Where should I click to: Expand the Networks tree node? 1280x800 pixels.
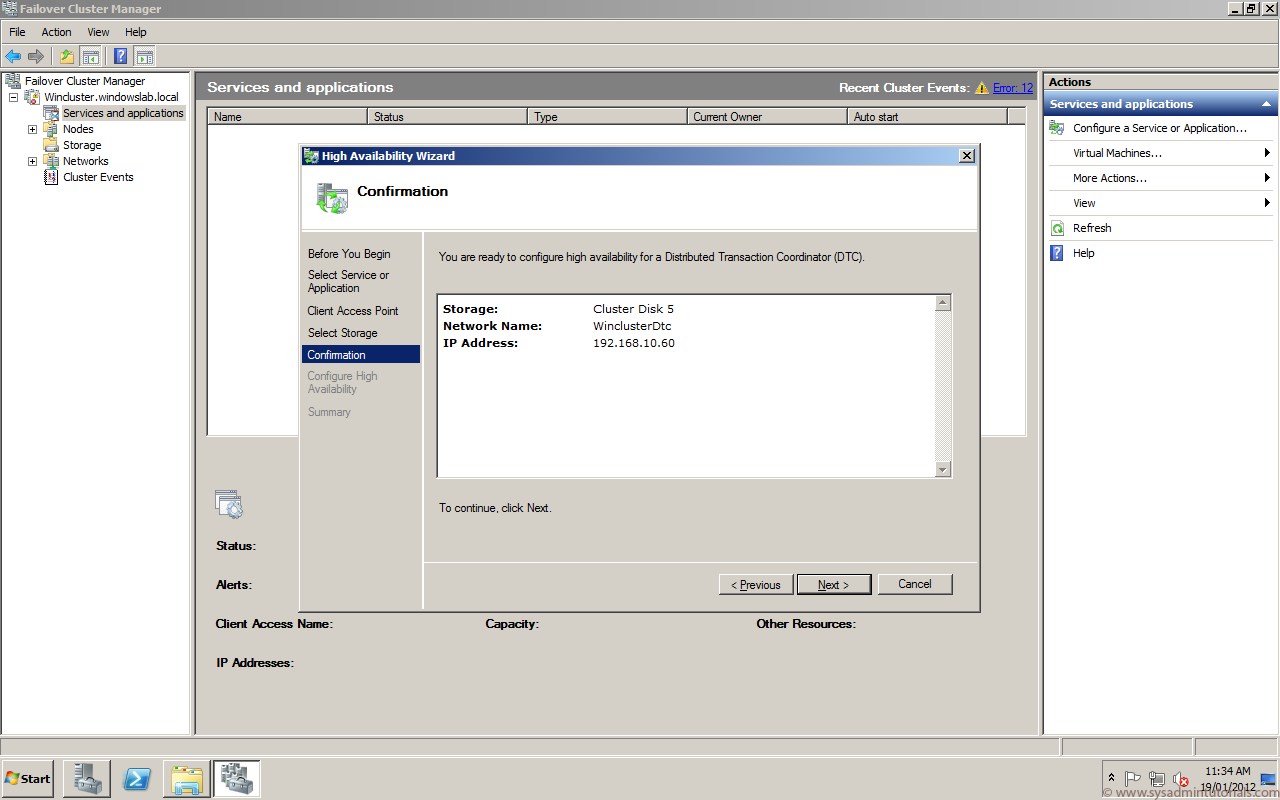32,161
